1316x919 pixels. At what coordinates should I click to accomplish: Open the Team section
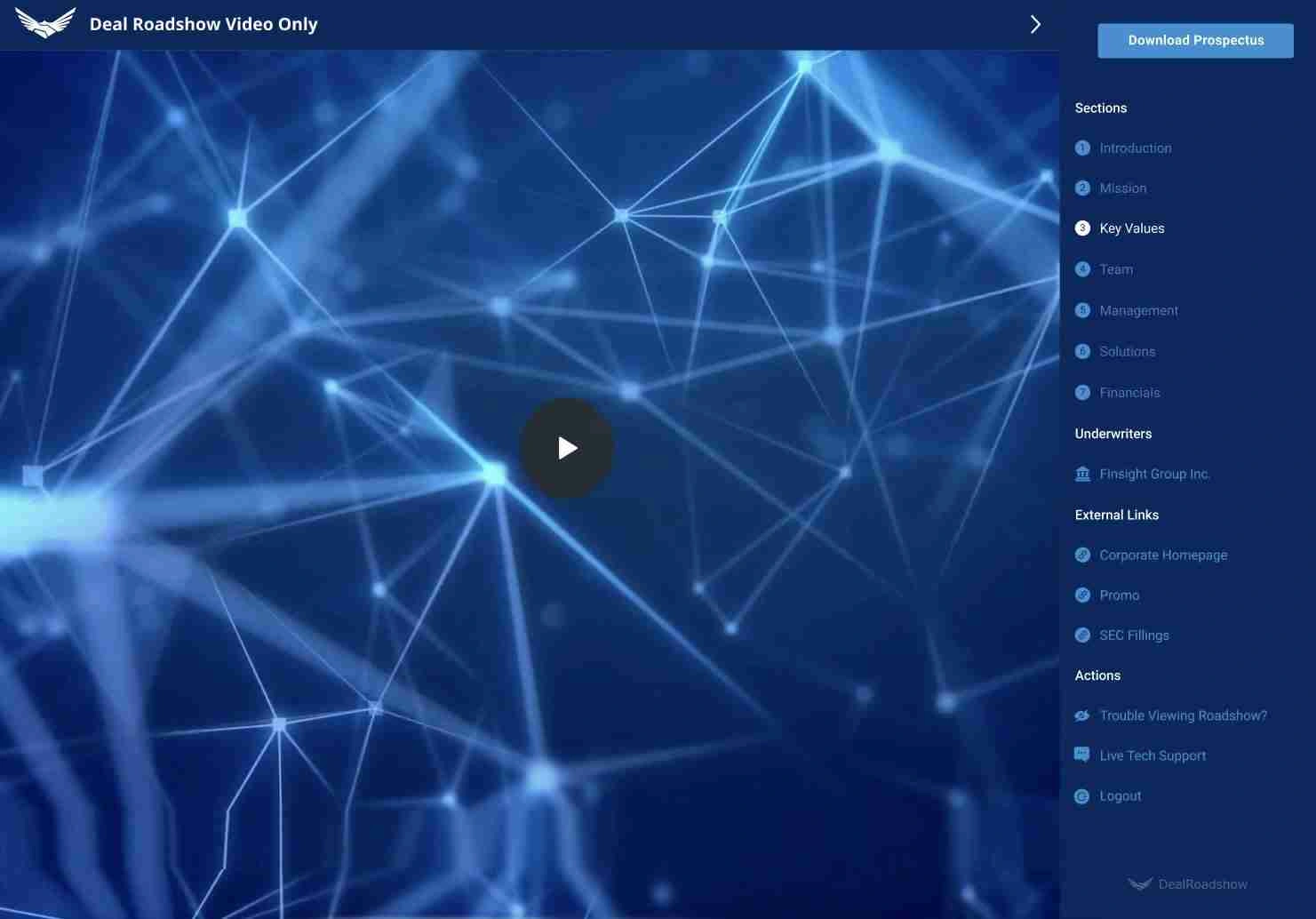coord(1116,269)
